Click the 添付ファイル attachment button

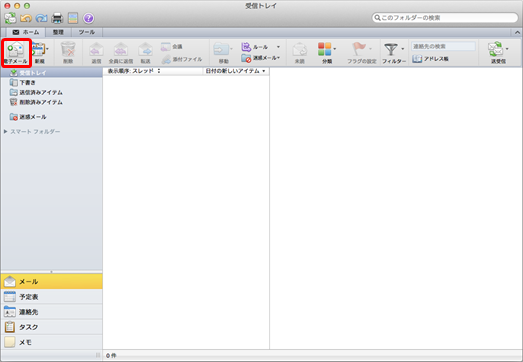coord(182,59)
